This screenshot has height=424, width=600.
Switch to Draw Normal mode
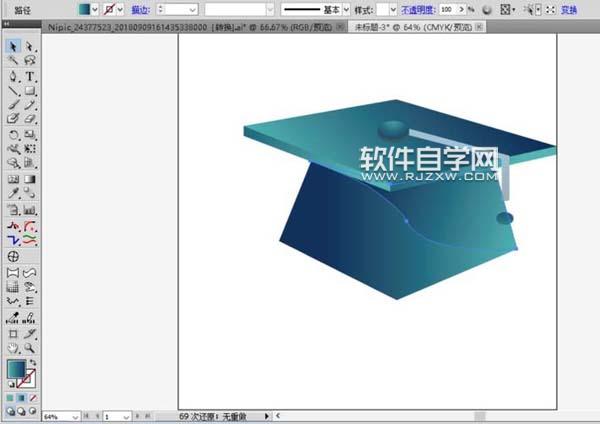tap(10, 411)
